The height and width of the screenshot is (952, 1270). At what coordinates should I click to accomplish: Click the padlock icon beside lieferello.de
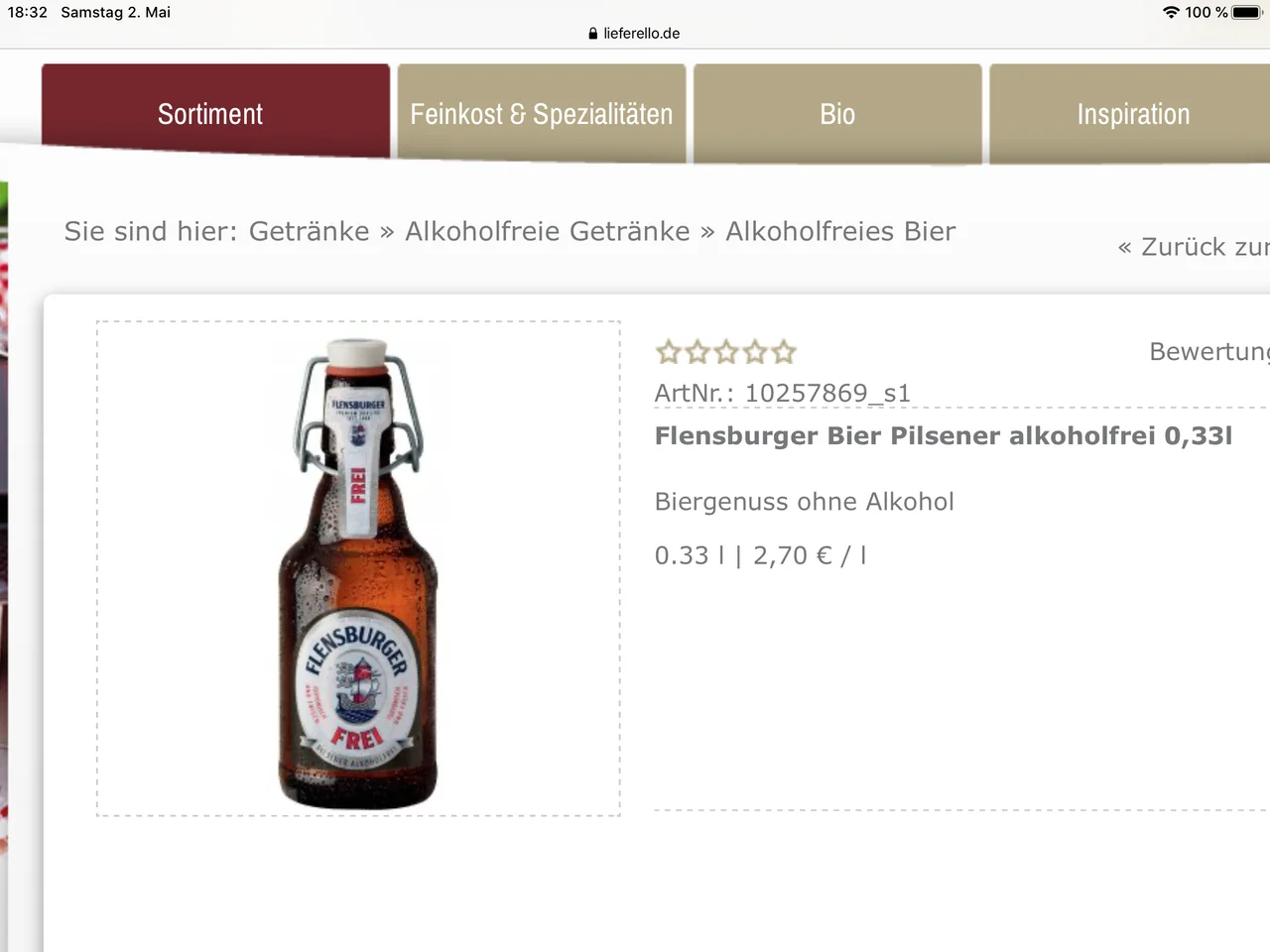pyautogui.click(x=593, y=34)
